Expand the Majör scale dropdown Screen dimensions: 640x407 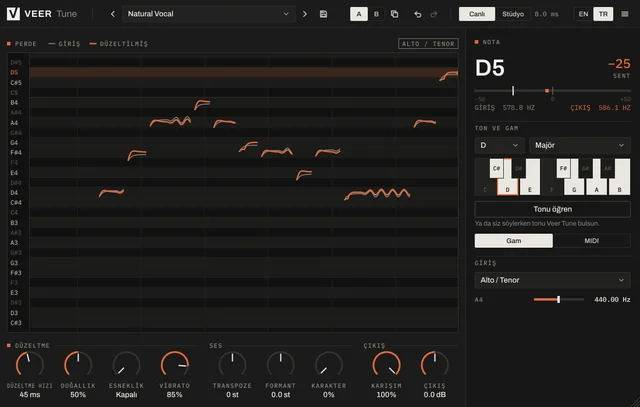[x=580, y=145]
